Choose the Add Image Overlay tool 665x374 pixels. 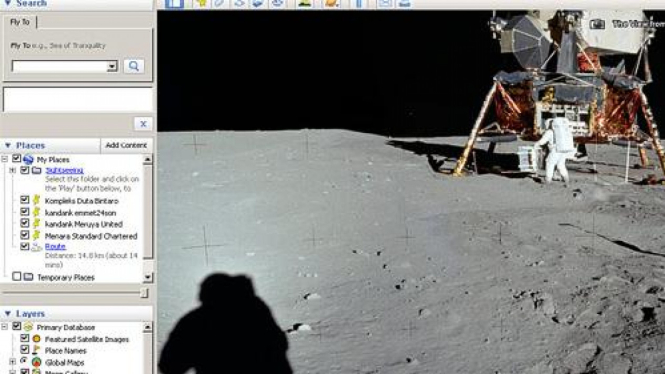click(258, 3)
